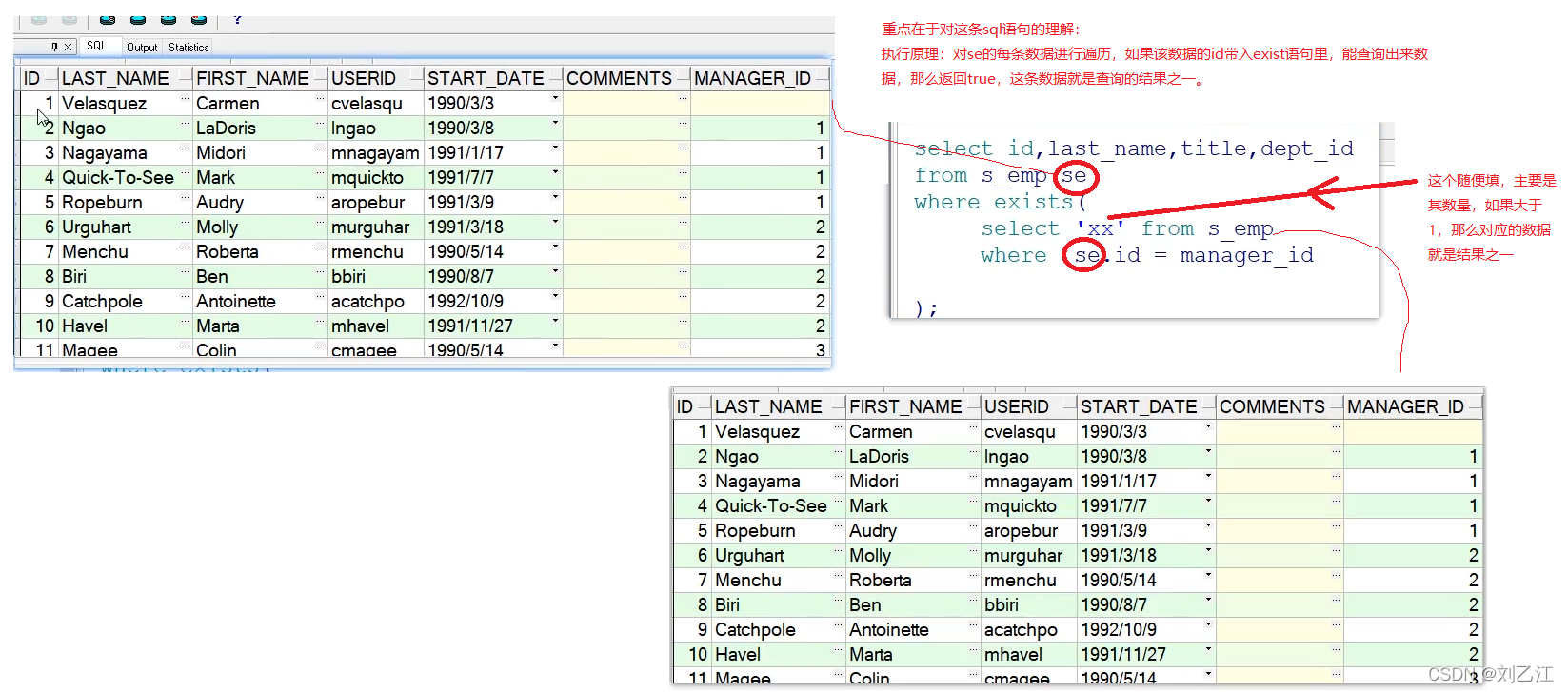This screenshot has height=692, width=1568.
Task: Click the COMMENTS cell in Menchu row, lower grid
Action: 1280,580
